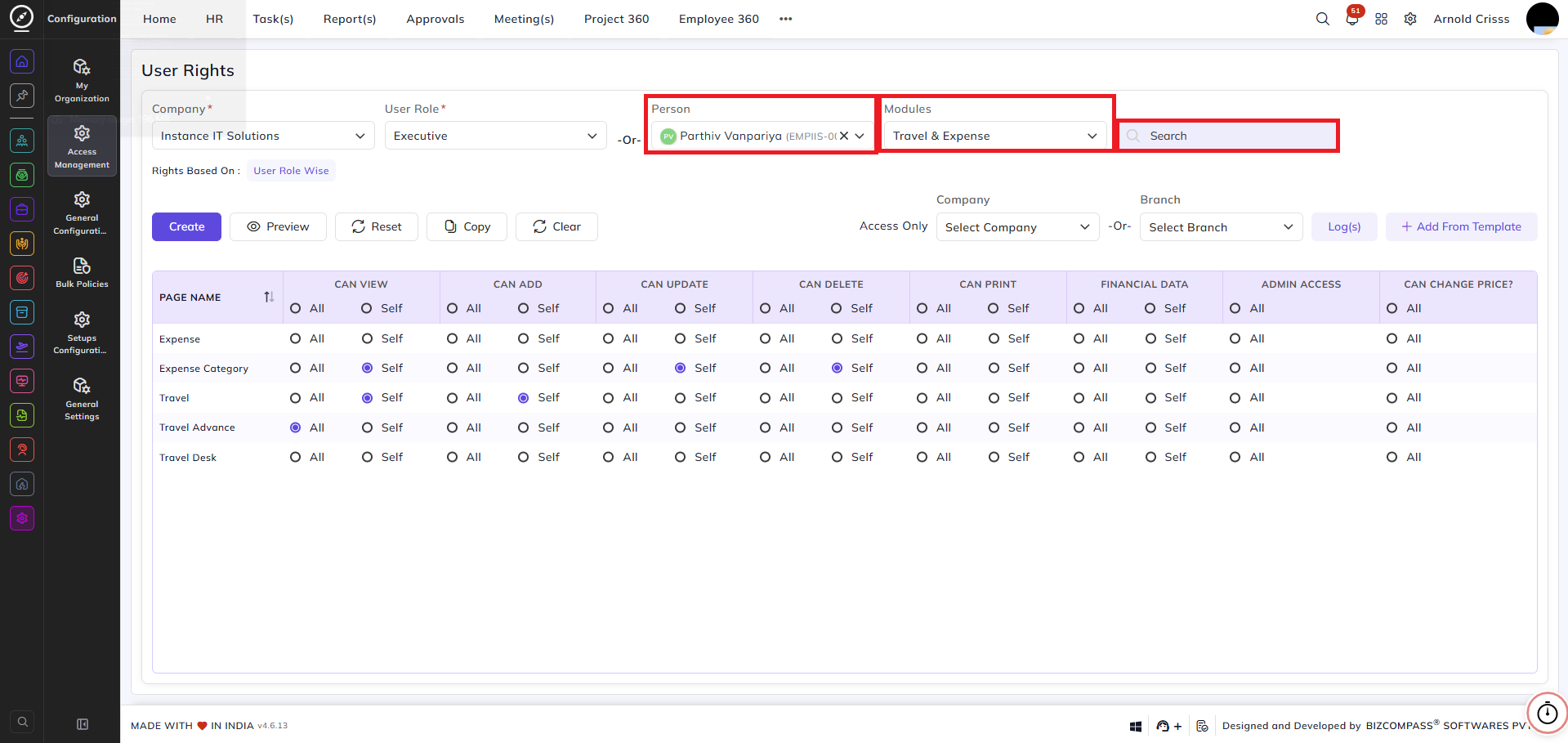Click the Clear button
Image resolution: width=1568 pixels, height=743 pixels.
[556, 227]
